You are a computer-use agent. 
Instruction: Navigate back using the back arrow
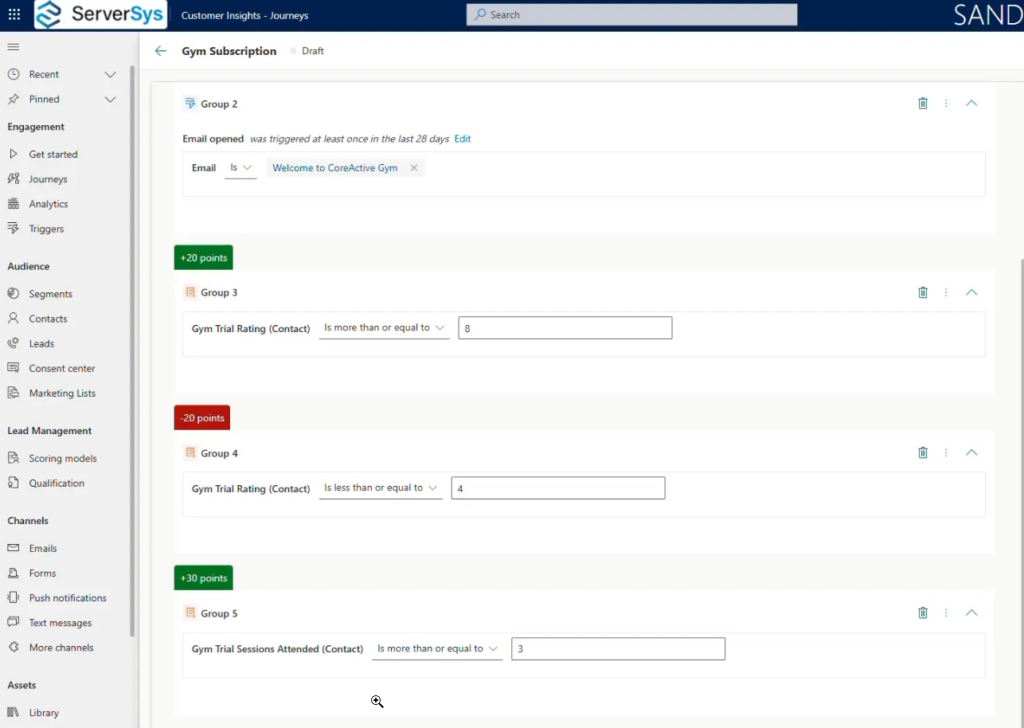160,50
